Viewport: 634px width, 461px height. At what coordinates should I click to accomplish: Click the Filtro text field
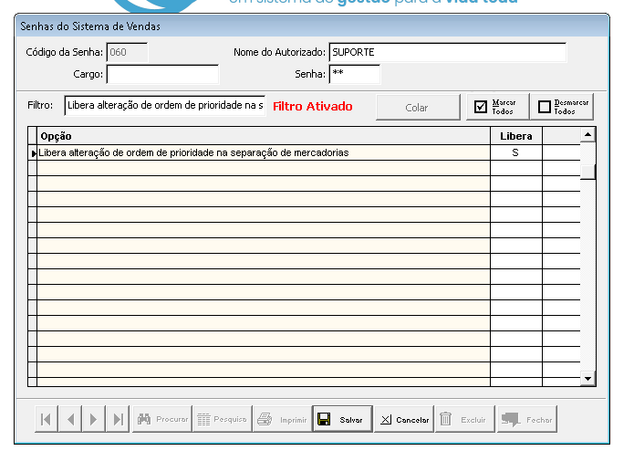pos(165,106)
